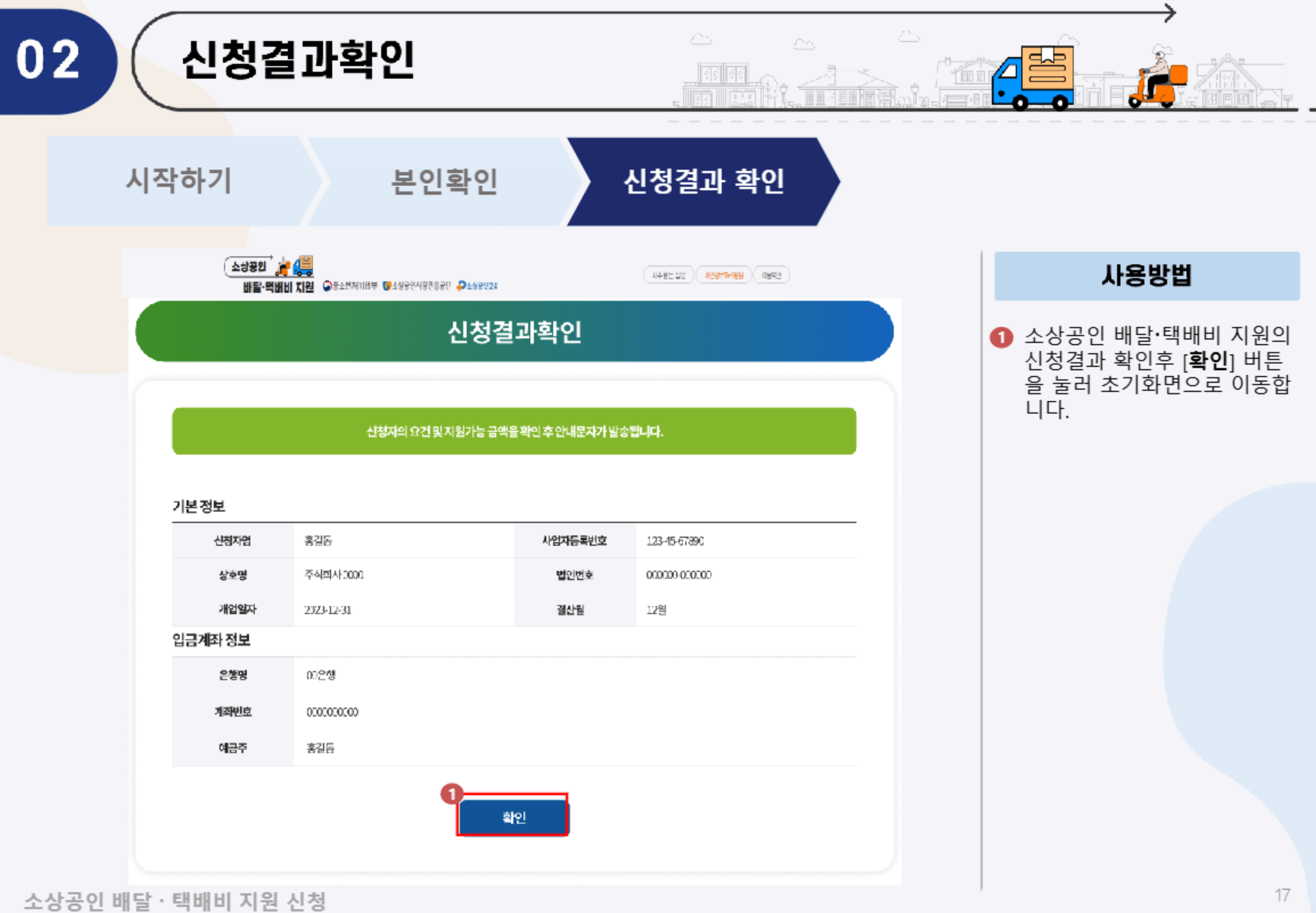Select the 시작하기 step tab
1316x913 pixels.
(x=178, y=181)
